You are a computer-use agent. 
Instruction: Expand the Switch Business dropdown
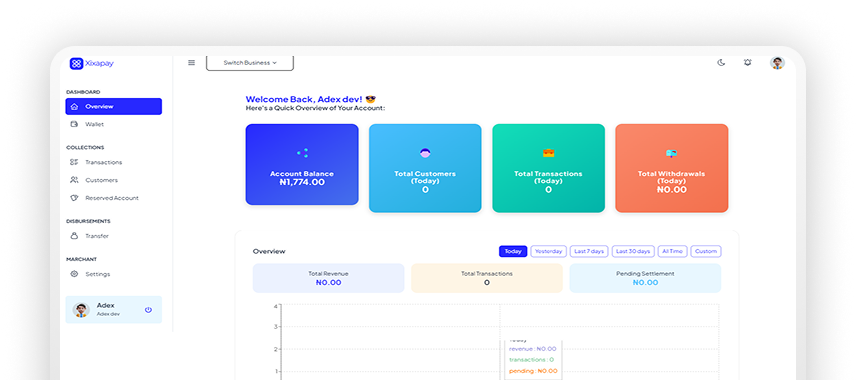[x=250, y=63]
